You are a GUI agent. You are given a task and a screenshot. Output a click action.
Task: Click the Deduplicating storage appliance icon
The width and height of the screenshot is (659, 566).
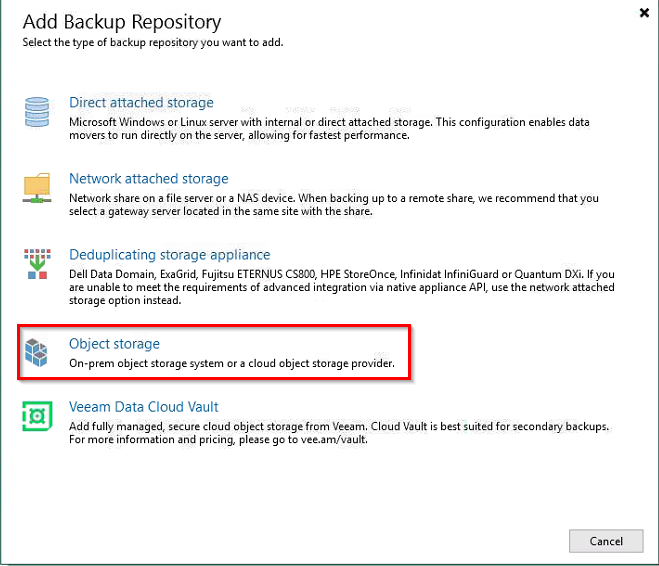(37, 264)
